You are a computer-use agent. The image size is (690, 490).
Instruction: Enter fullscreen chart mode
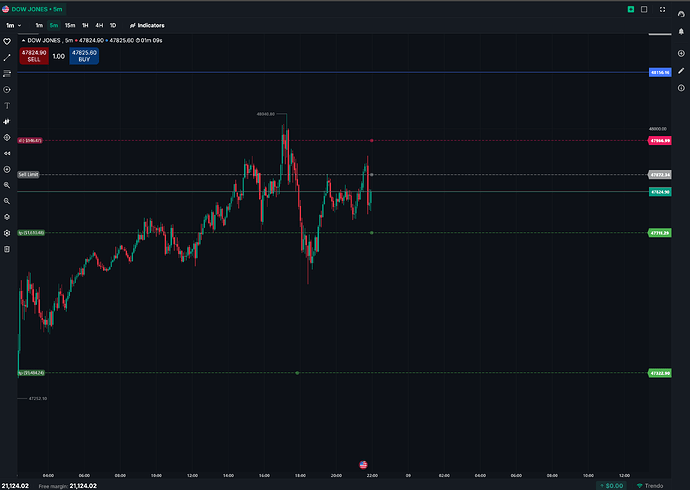[662, 9]
